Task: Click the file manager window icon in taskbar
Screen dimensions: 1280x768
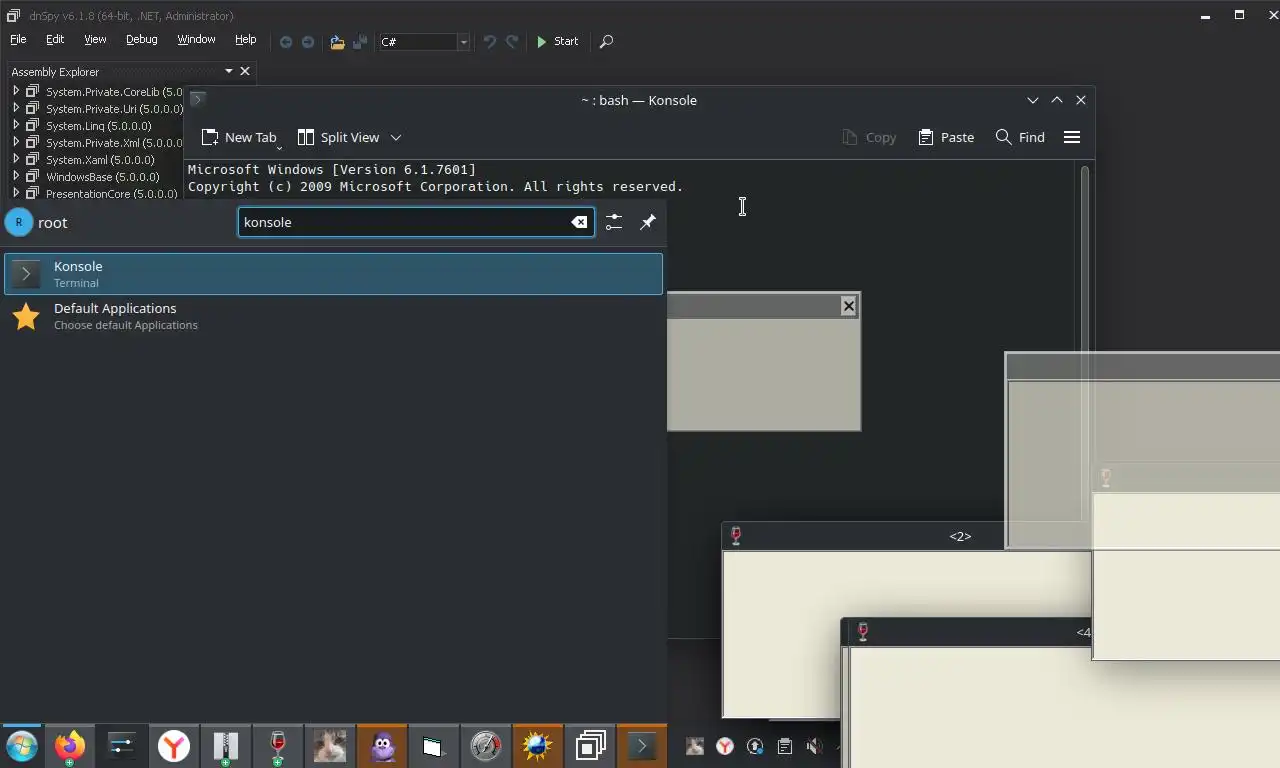Action: (x=434, y=746)
